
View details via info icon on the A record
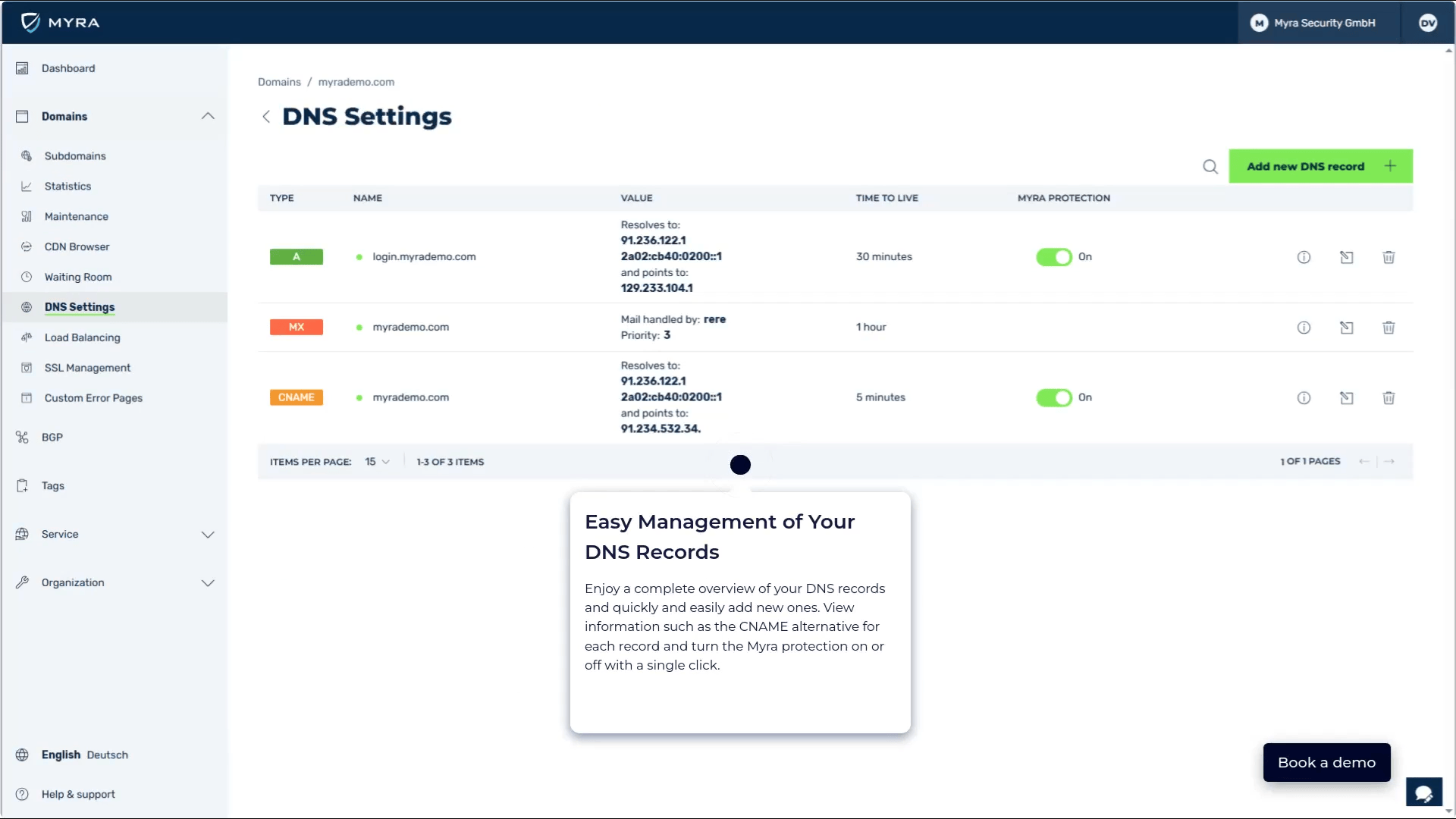click(x=1304, y=257)
